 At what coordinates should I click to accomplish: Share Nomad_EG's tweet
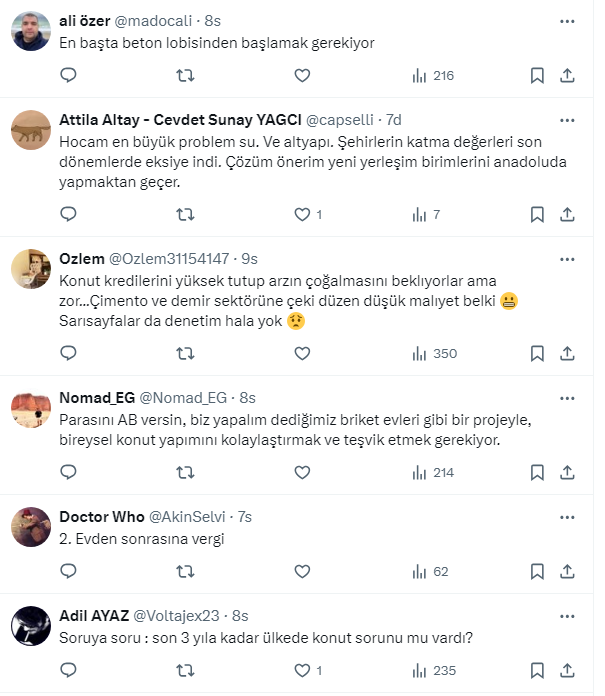(x=567, y=472)
